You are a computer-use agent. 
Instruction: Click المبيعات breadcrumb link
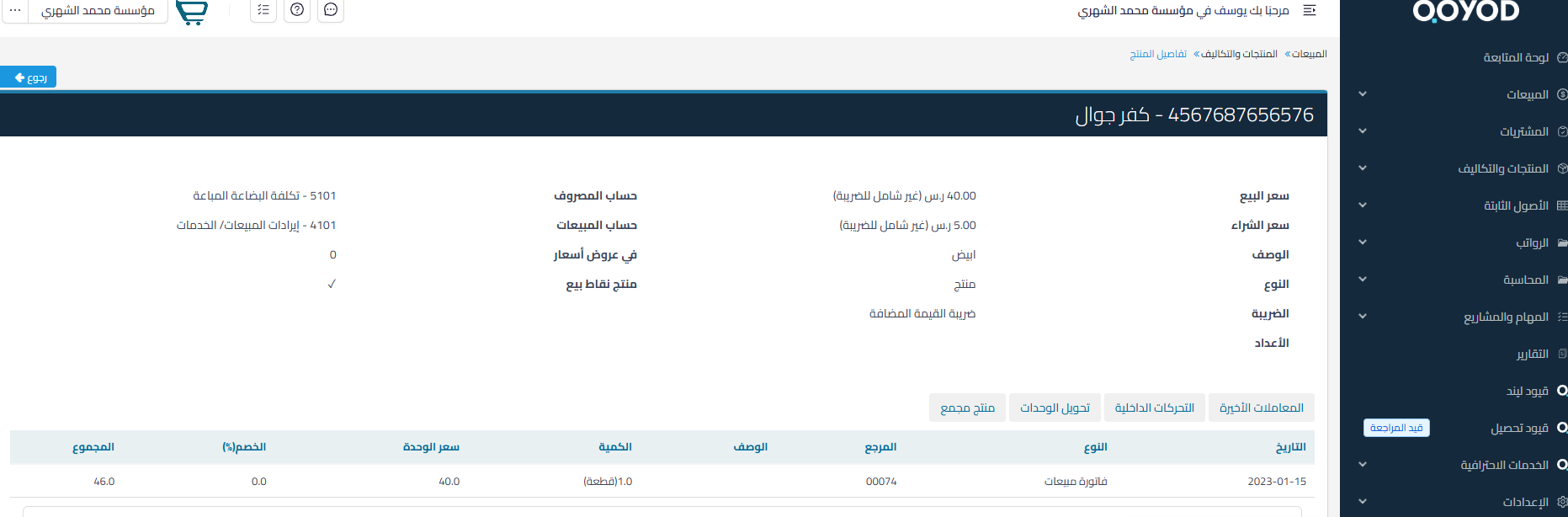click(x=1310, y=54)
